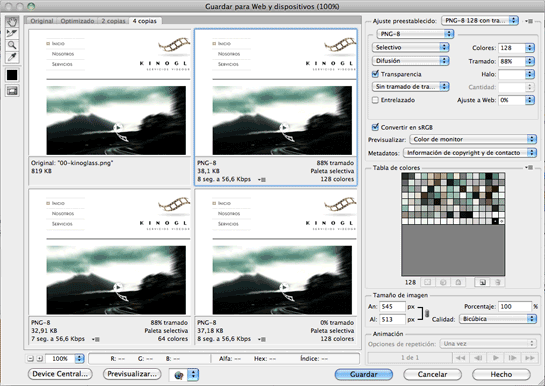The width and height of the screenshot is (545, 386).
Task: Open the browser selection dropdown arrow
Action: pos(193,375)
